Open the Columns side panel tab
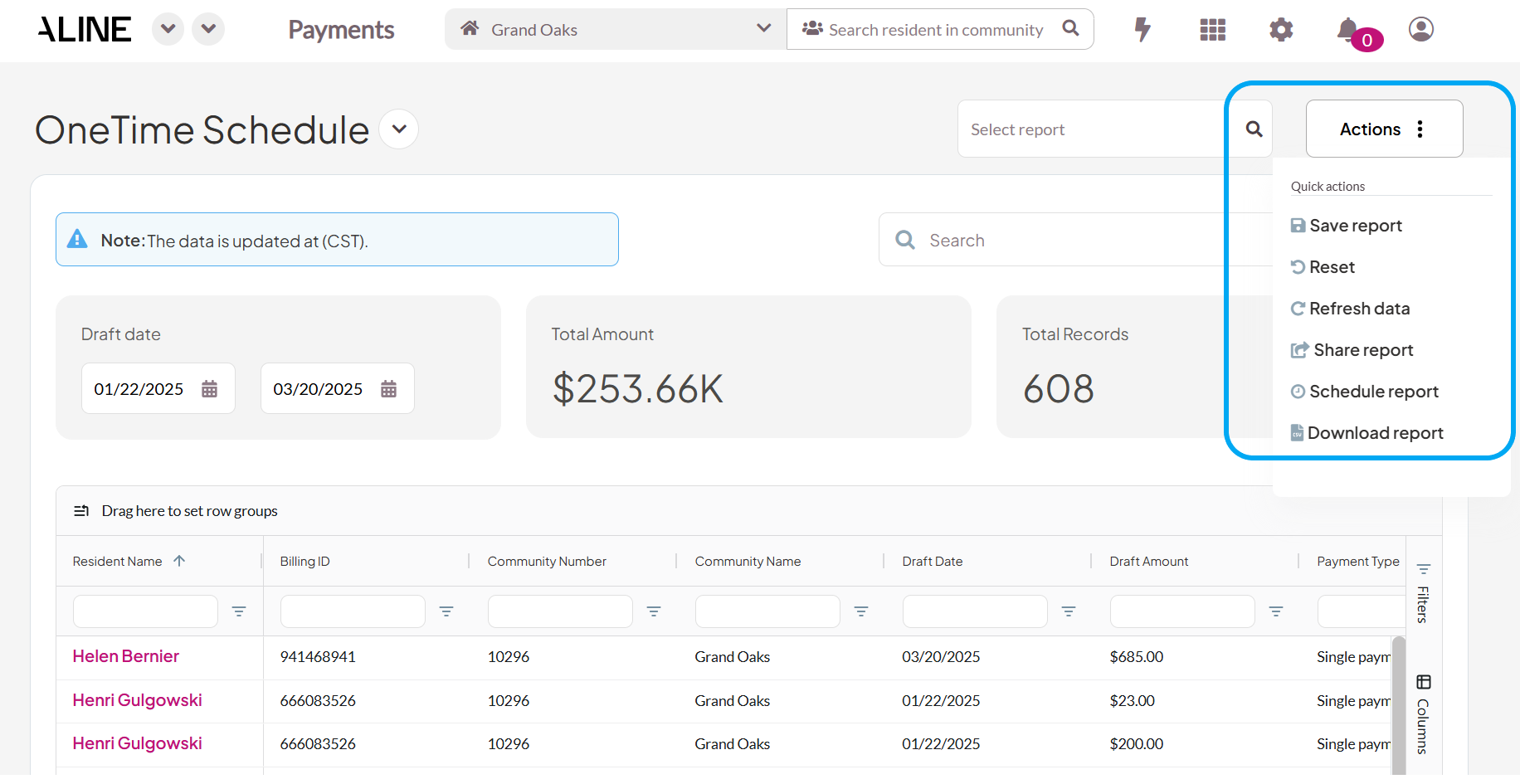The width and height of the screenshot is (1520, 784). pyautogui.click(x=1423, y=713)
